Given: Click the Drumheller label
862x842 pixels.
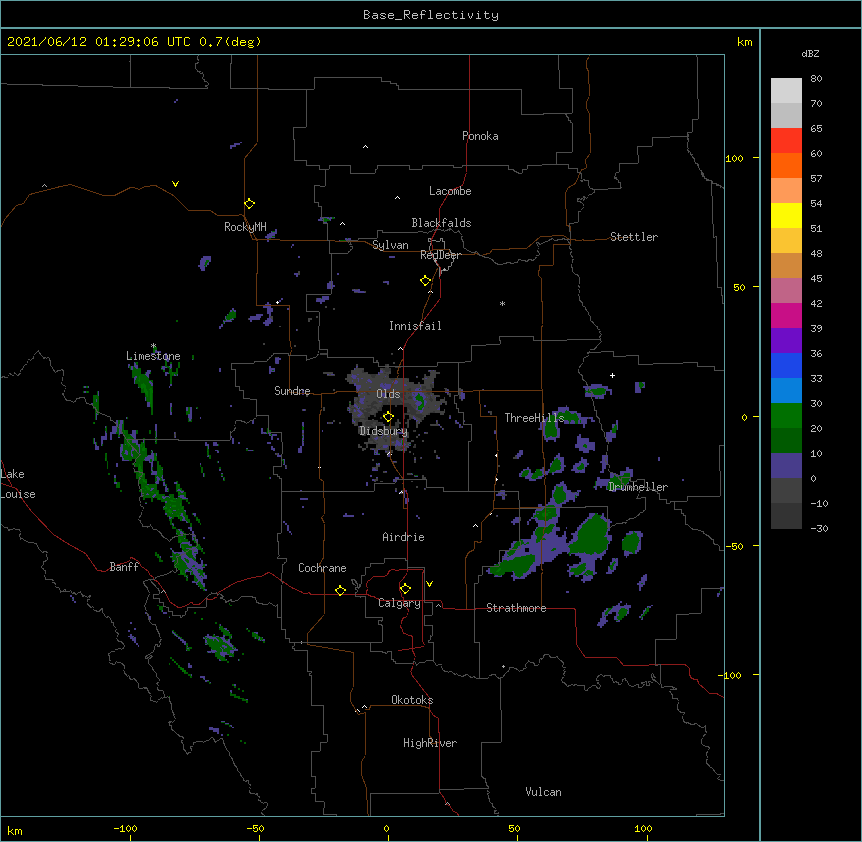Looking at the screenshot, I should (638, 487).
